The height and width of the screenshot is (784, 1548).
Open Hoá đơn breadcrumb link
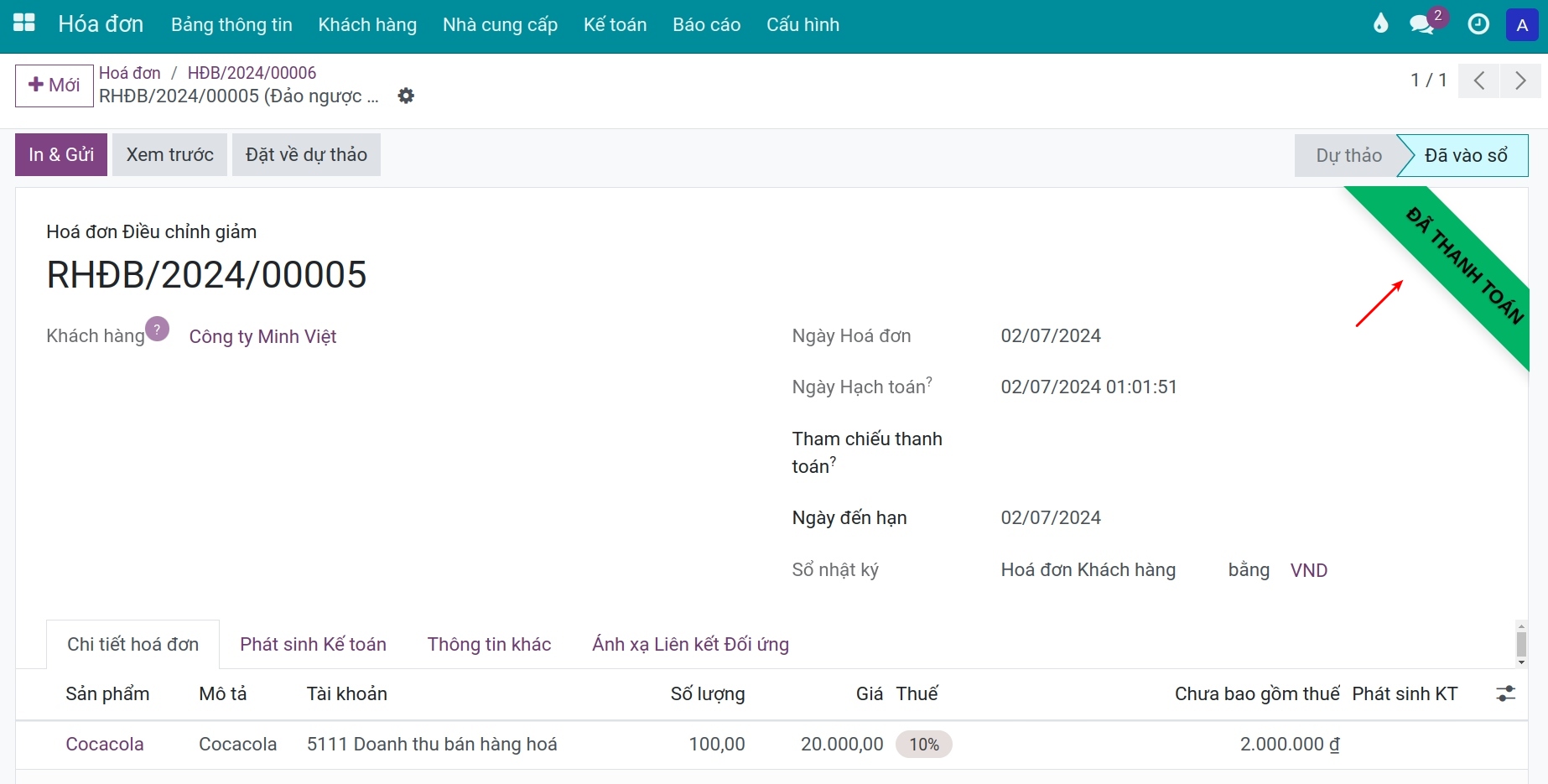130,73
